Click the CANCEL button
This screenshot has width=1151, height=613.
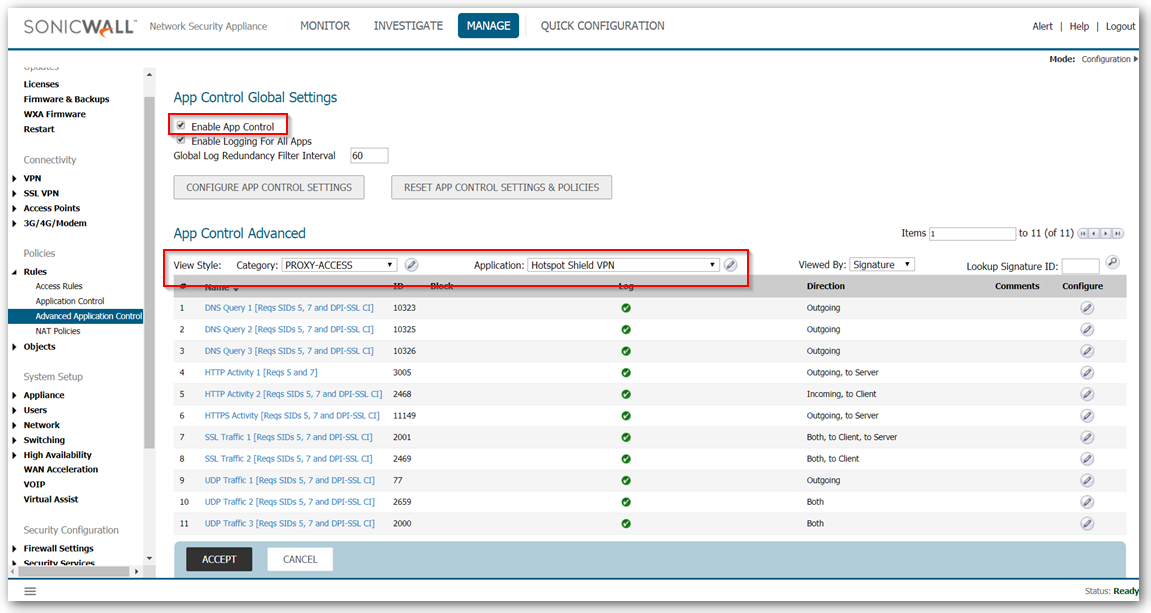point(300,559)
